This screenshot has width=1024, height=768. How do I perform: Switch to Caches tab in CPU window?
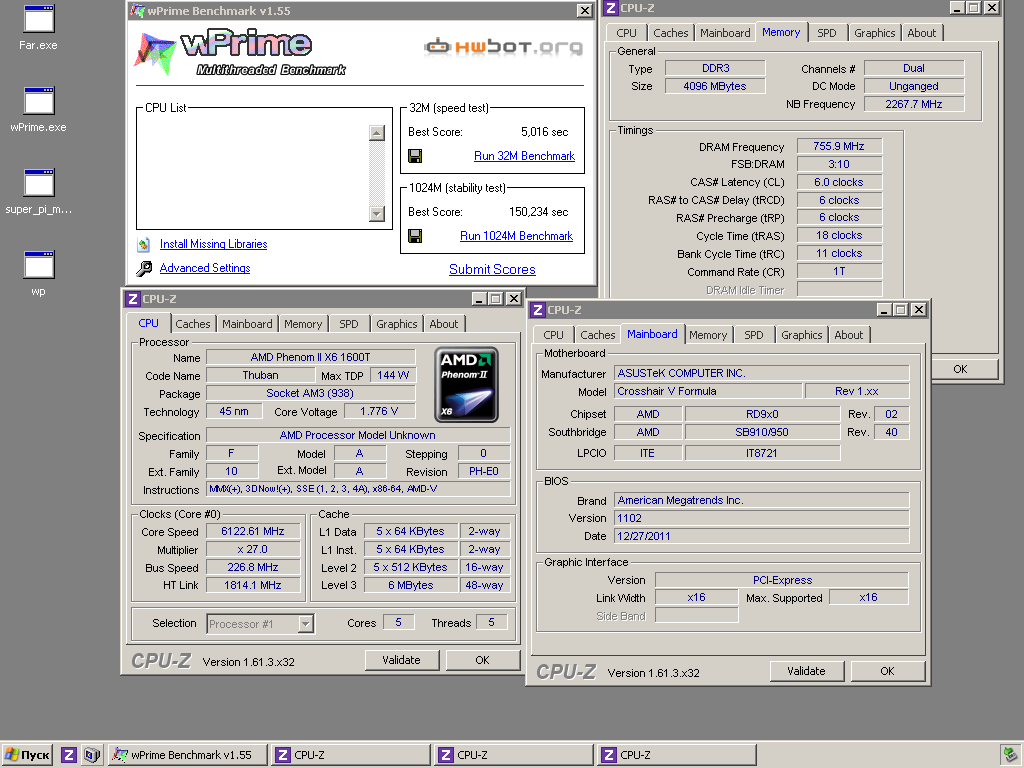(193, 324)
